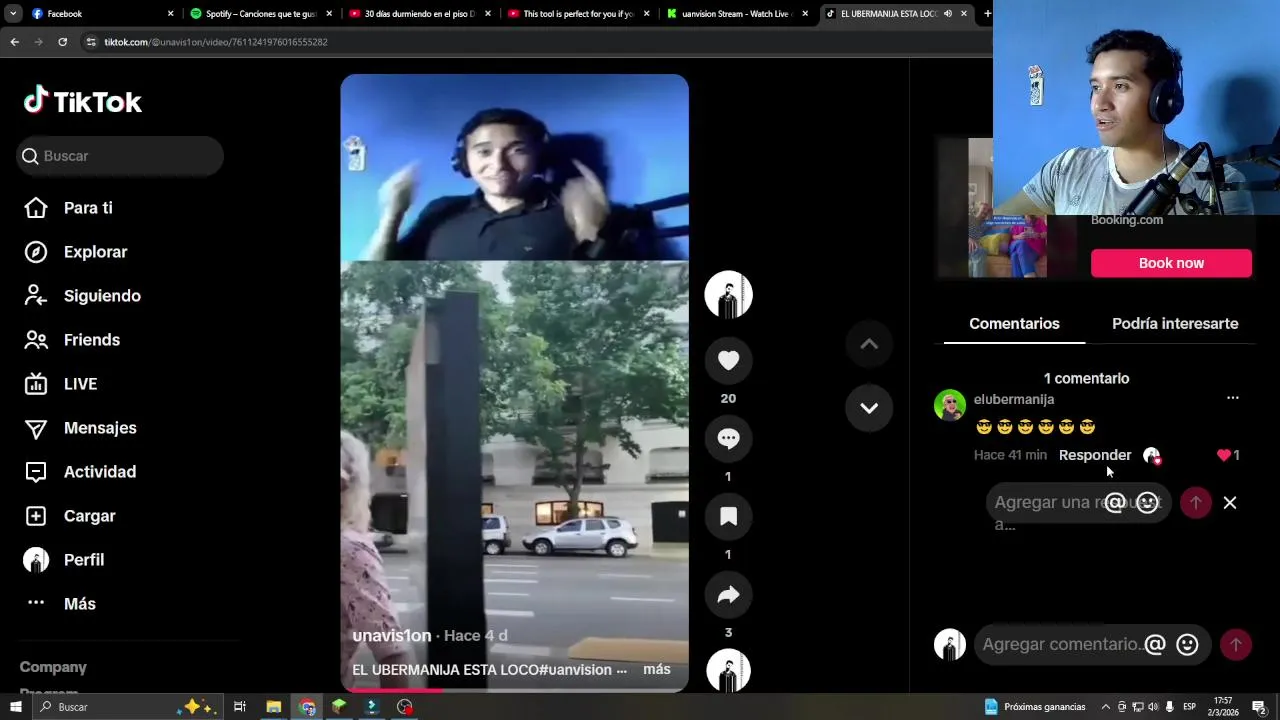The height and width of the screenshot is (720, 1280).
Task: Open Task View on the taskbar
Action: click(240, 707)
